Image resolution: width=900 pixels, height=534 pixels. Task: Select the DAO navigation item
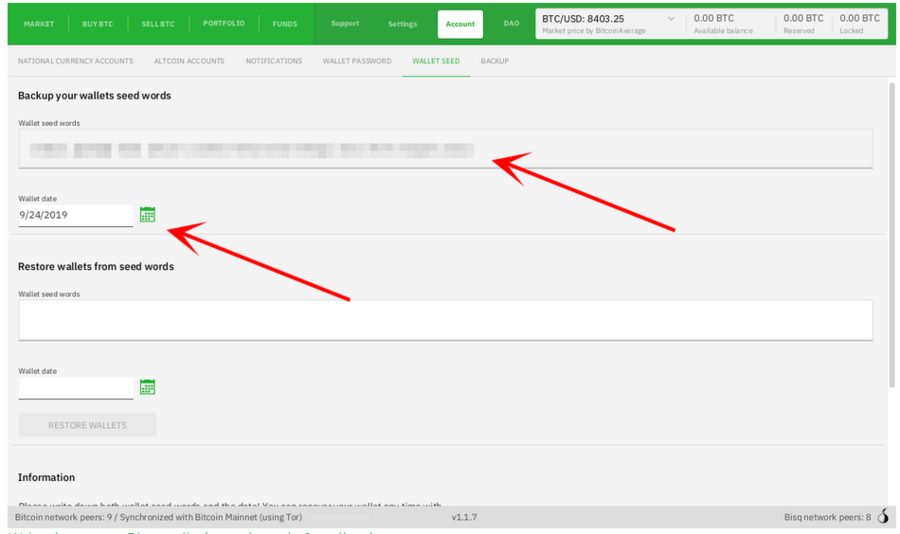point(511,24)
